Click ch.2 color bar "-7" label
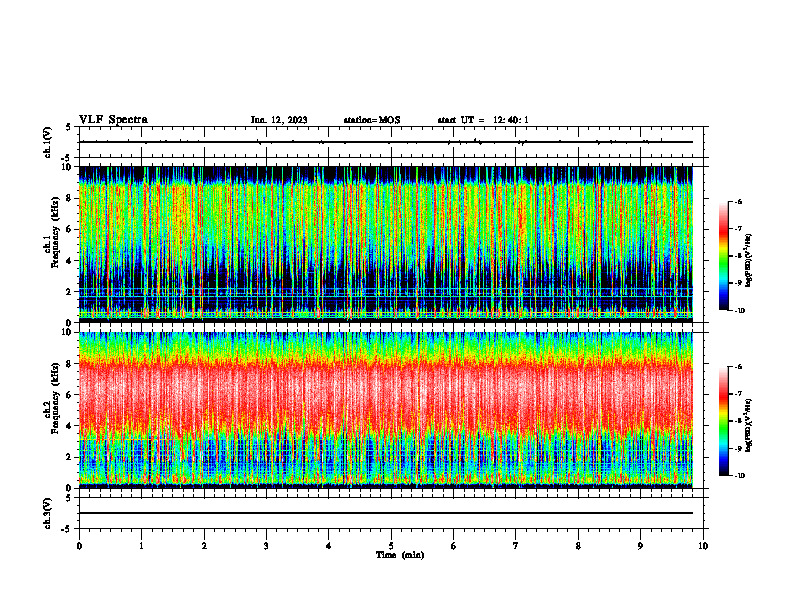The height and width of the screenshot is (612, 792). point(738,394)
